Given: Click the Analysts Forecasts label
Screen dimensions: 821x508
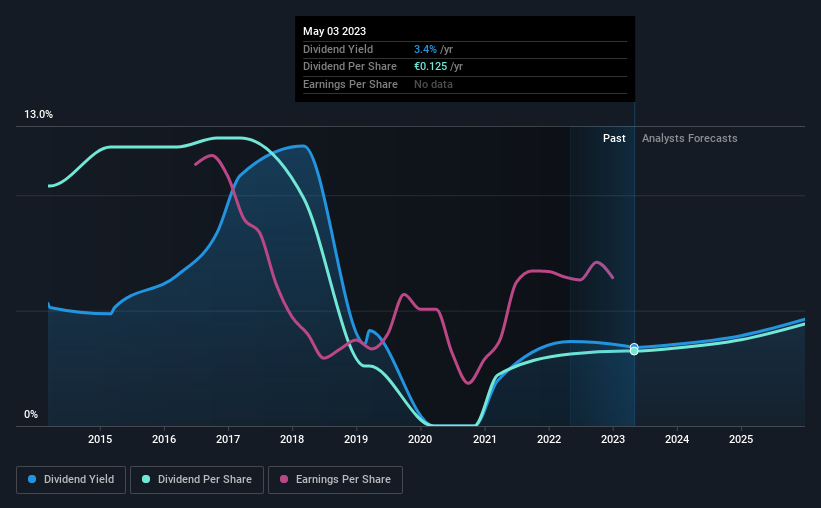Looking at the screenshot, I should point(690,138).
